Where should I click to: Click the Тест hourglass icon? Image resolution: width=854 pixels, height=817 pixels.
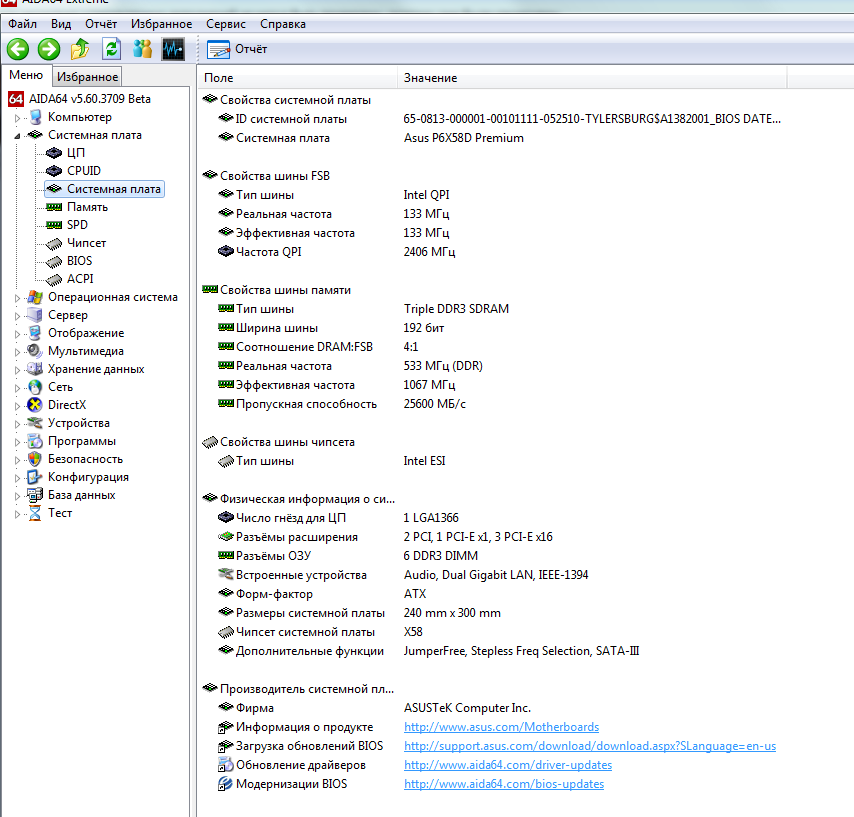click(x=35, y=513)
